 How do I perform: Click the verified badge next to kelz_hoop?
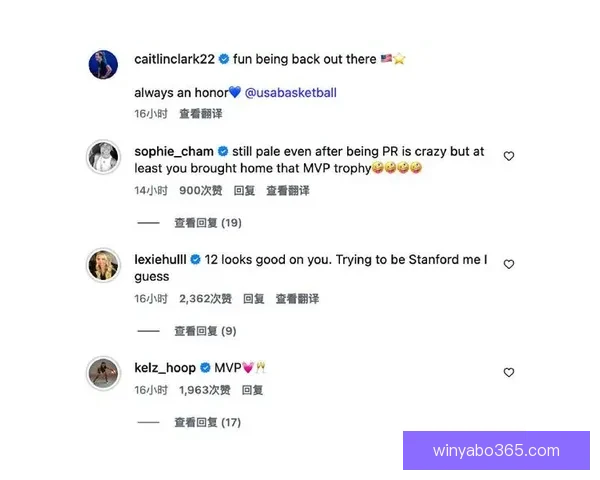tap(205, 368)
